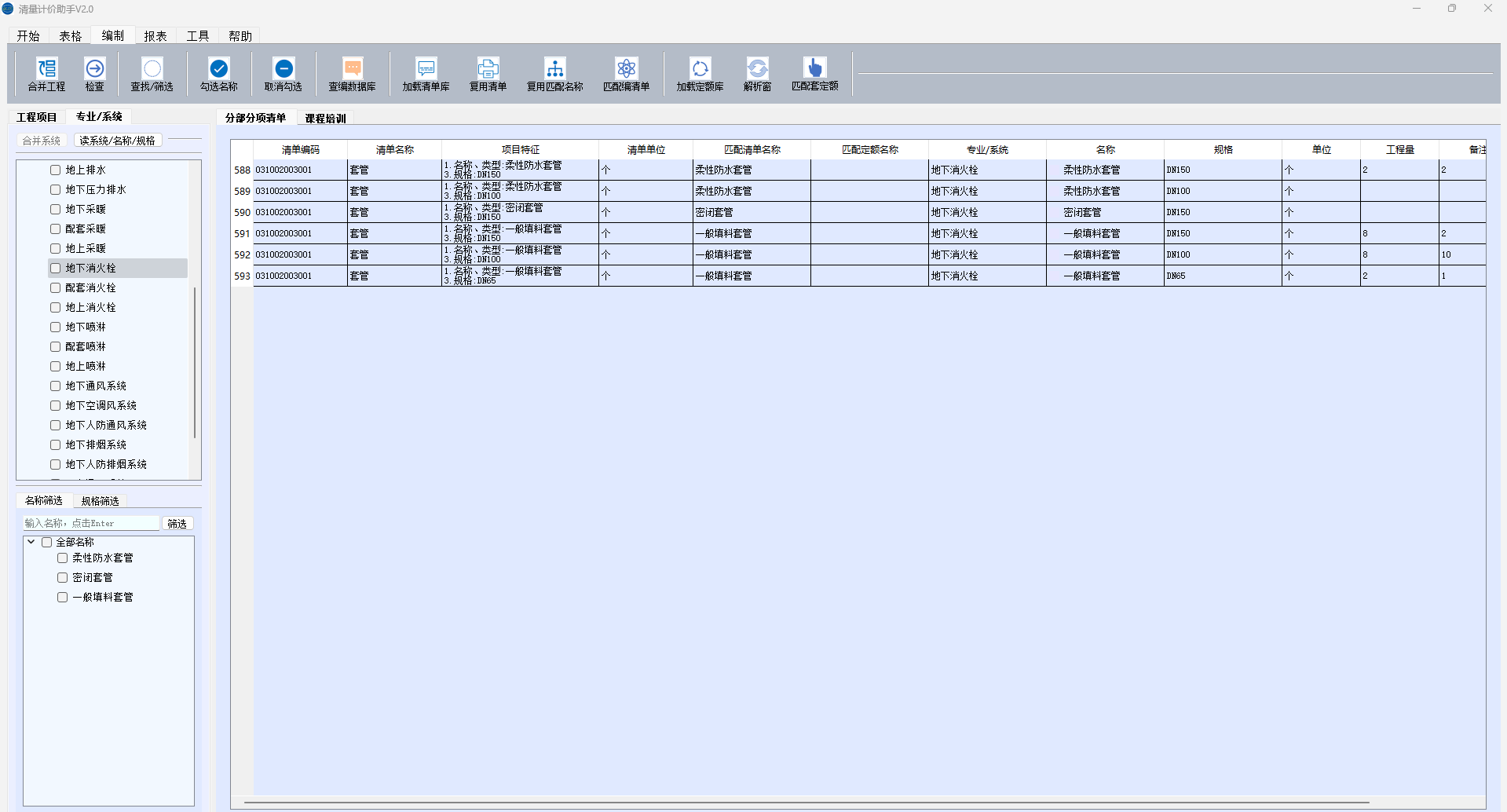Click the app logo in title bar
The image size is (1507, 812).
[8, 9]
